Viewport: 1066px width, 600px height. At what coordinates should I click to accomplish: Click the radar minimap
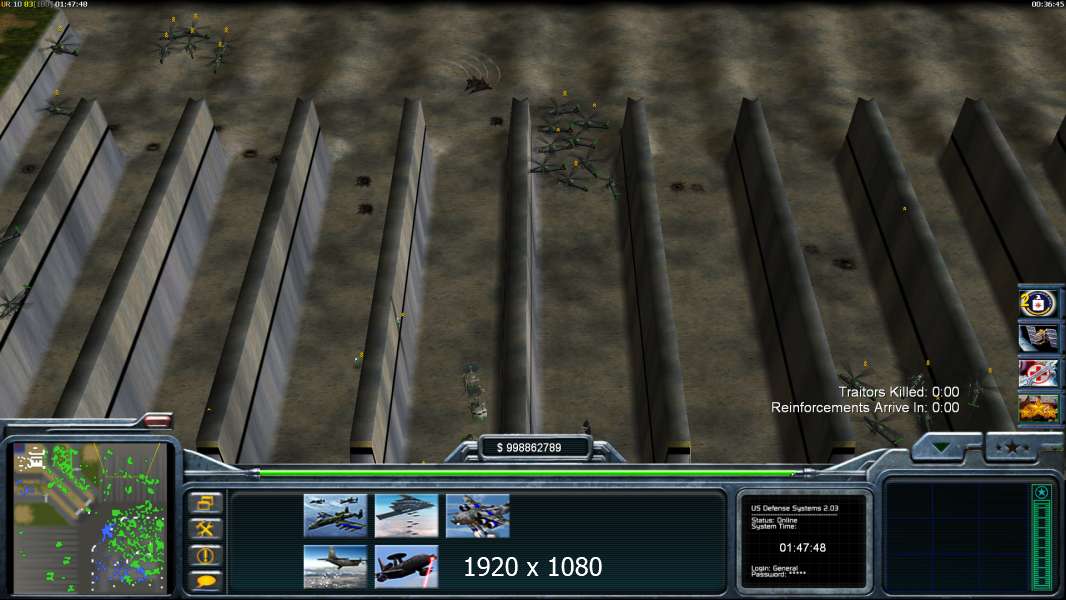(90, 518)
